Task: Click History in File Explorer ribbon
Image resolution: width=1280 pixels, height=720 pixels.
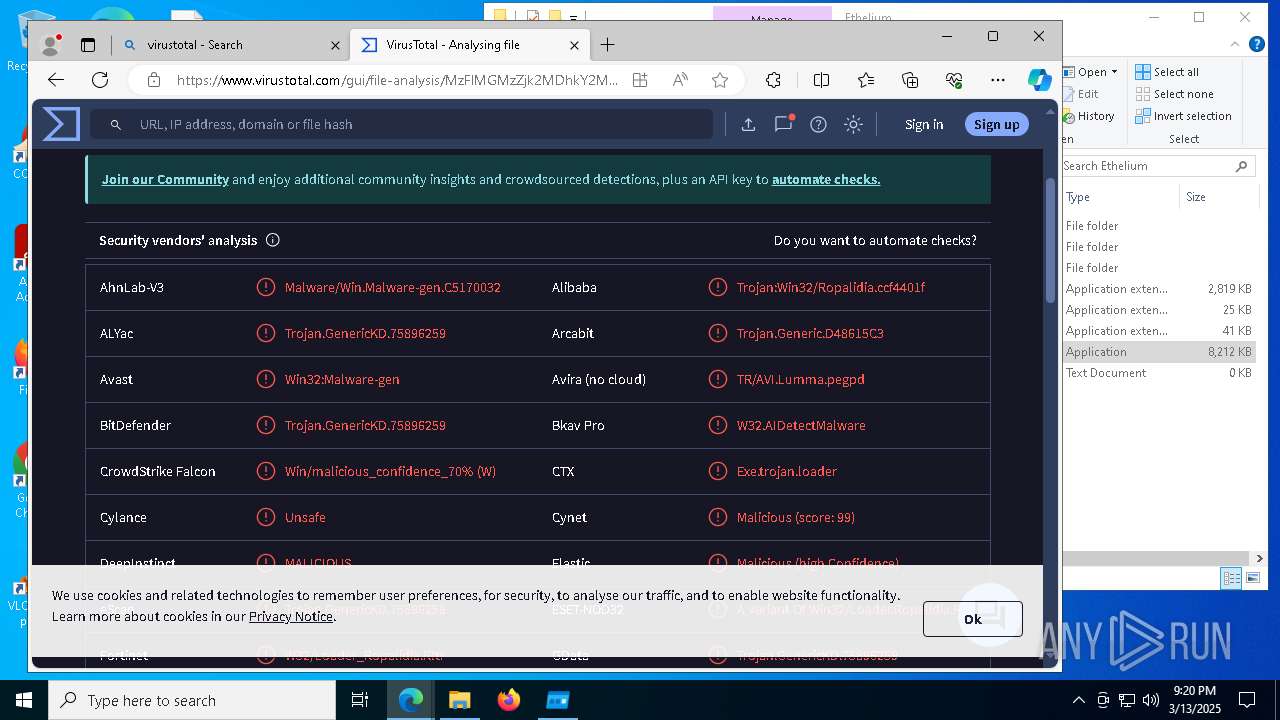Action: 1088,116
